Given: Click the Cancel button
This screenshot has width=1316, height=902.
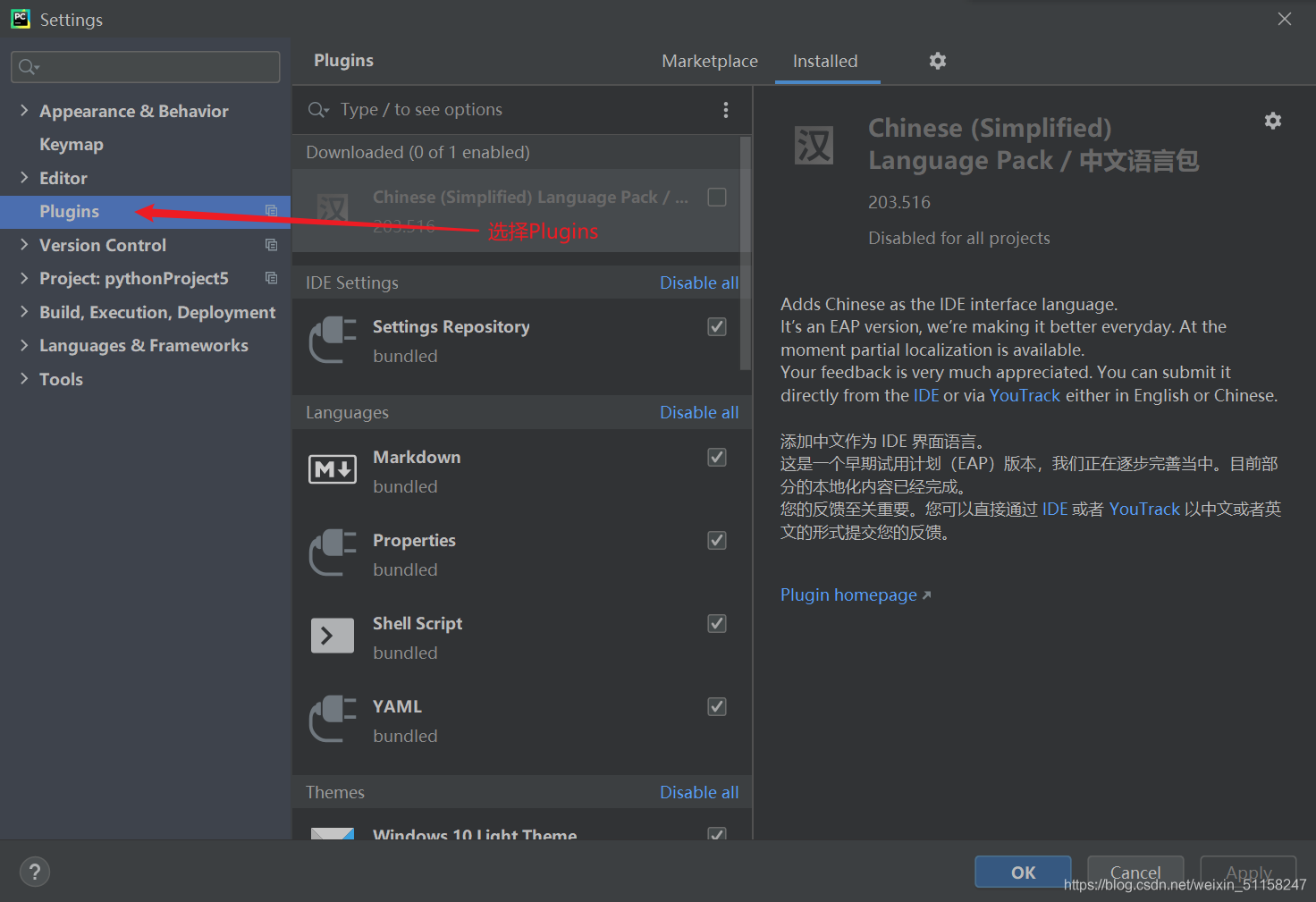Looking at the screenshot, I should 1135,872.
